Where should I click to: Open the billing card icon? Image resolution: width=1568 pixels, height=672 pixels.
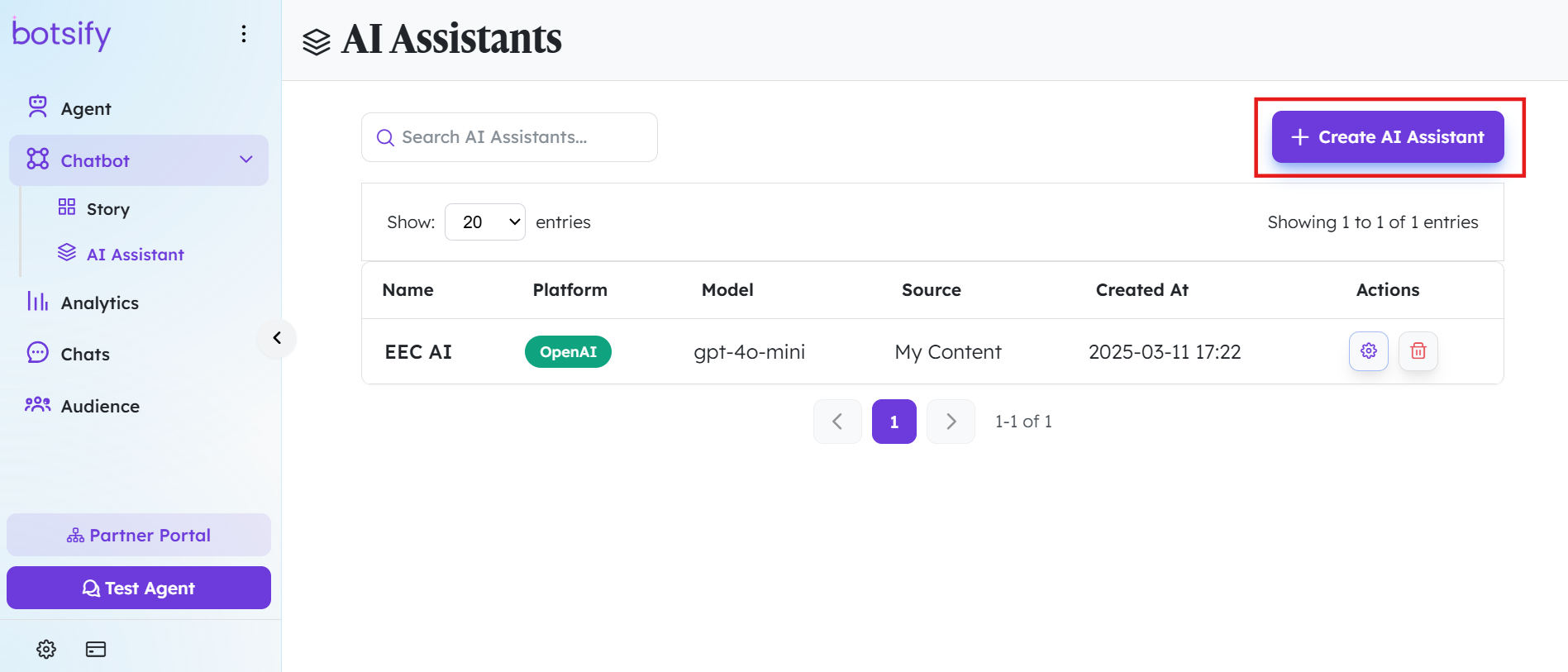96,649
